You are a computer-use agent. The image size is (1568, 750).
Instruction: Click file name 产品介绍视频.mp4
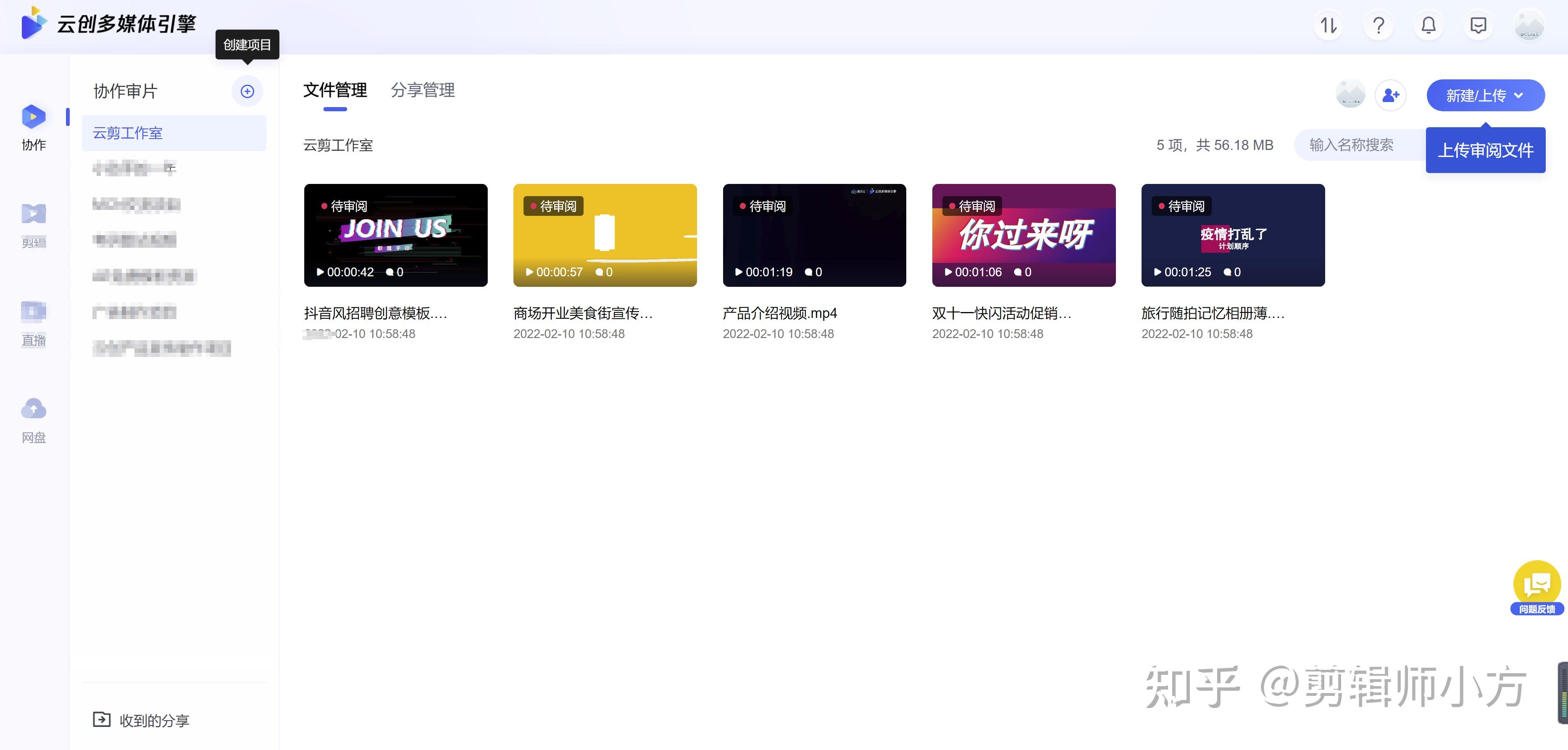coord(780,313)
